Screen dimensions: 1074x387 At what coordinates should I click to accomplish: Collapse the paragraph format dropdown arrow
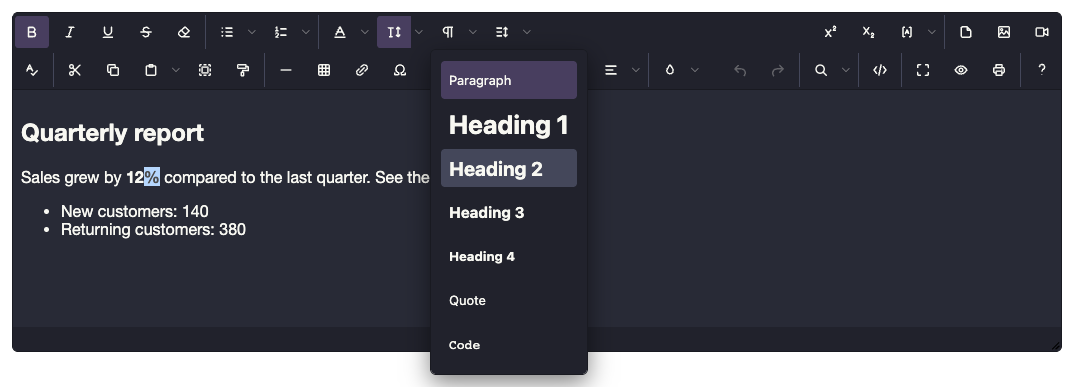pyautogui.click(x=473, y=32)
